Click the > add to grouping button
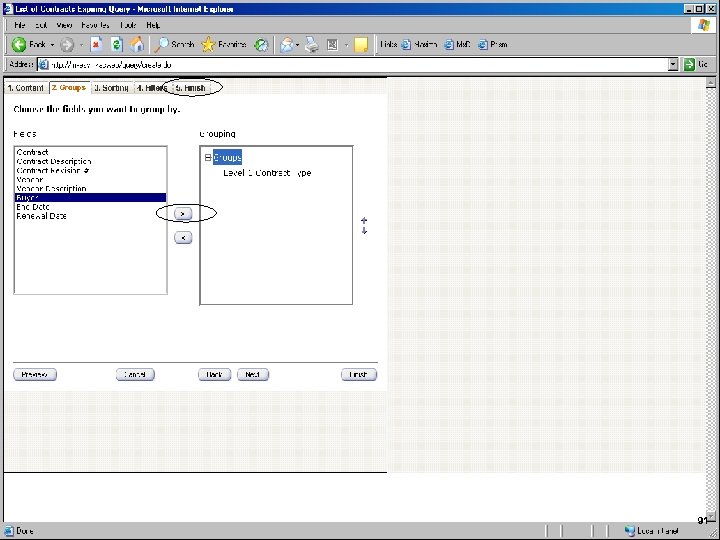This screenshot has height=540, width=720. point(183,214)
